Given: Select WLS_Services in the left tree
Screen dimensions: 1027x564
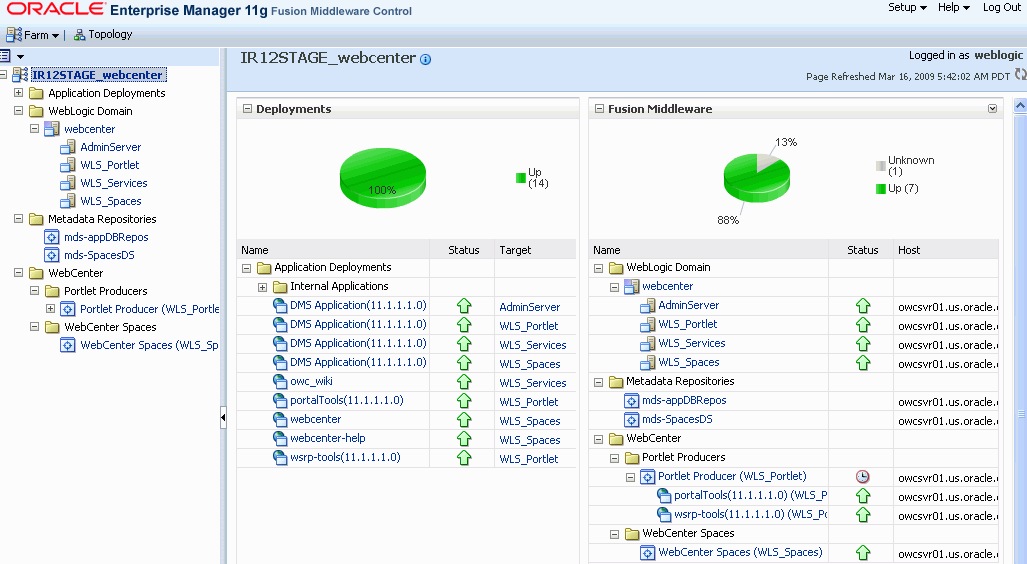Looking at the screenshot, I should 113,183.
